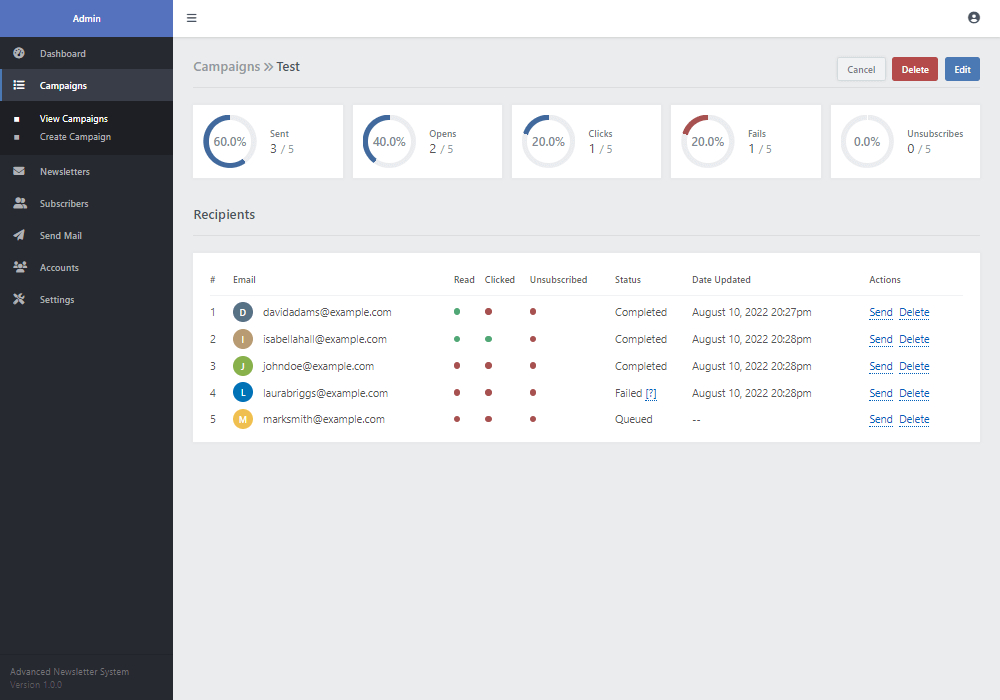Viewport: 1000px width, 700px height.
Task: Go to Newsletters section
Action: click(x=86, y=171)
